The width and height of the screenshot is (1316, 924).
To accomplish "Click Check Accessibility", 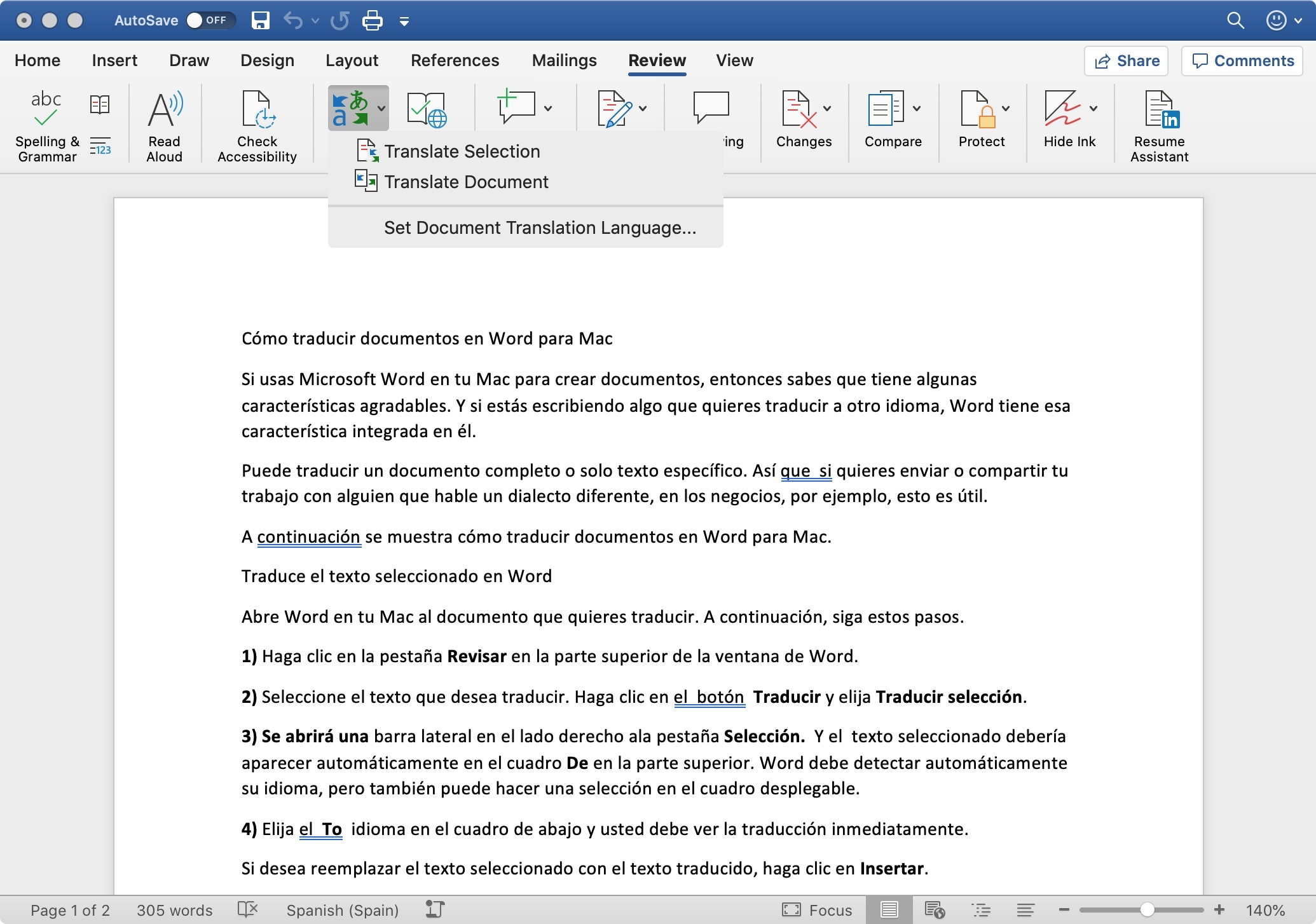I will click(257, 126).
